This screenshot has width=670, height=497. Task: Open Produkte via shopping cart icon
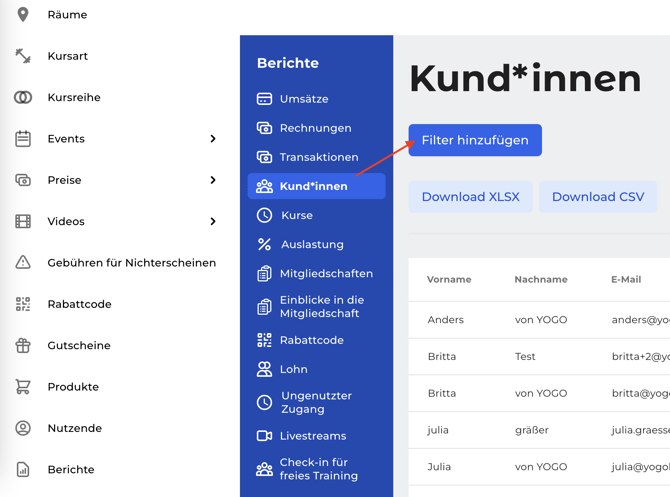pyautogui.click(x=23, y=387)
